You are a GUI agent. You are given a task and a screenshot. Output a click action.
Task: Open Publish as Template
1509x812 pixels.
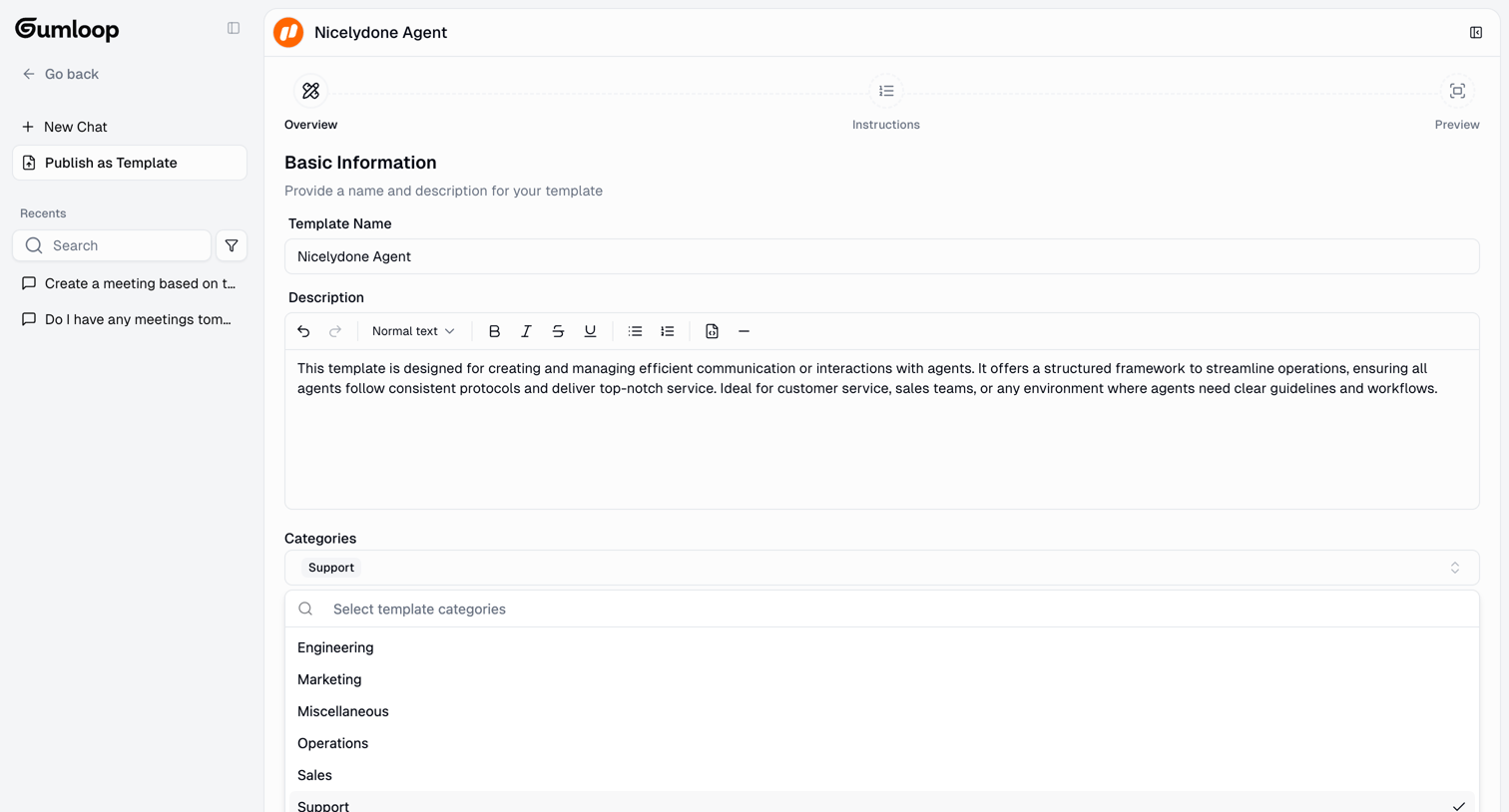tap(130, 163)
